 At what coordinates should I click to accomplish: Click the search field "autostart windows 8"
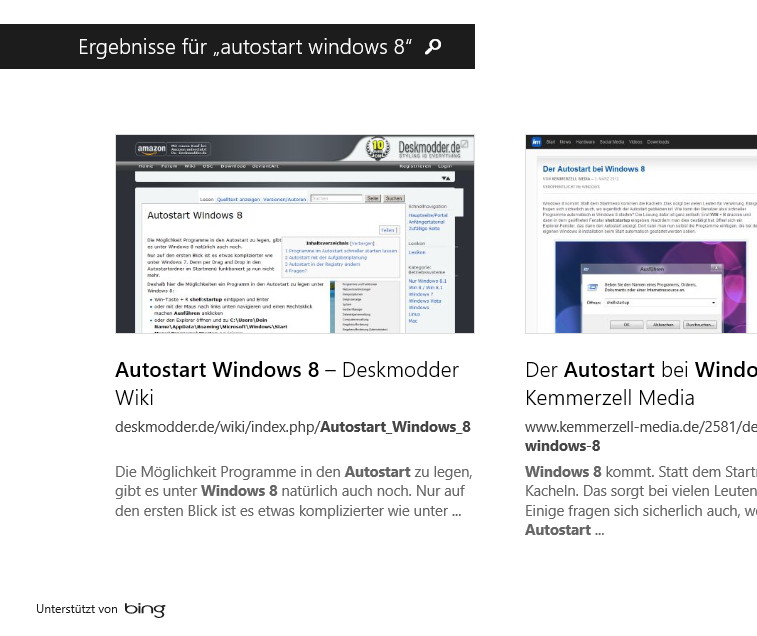pyautogui.click(x=237, y=46)
